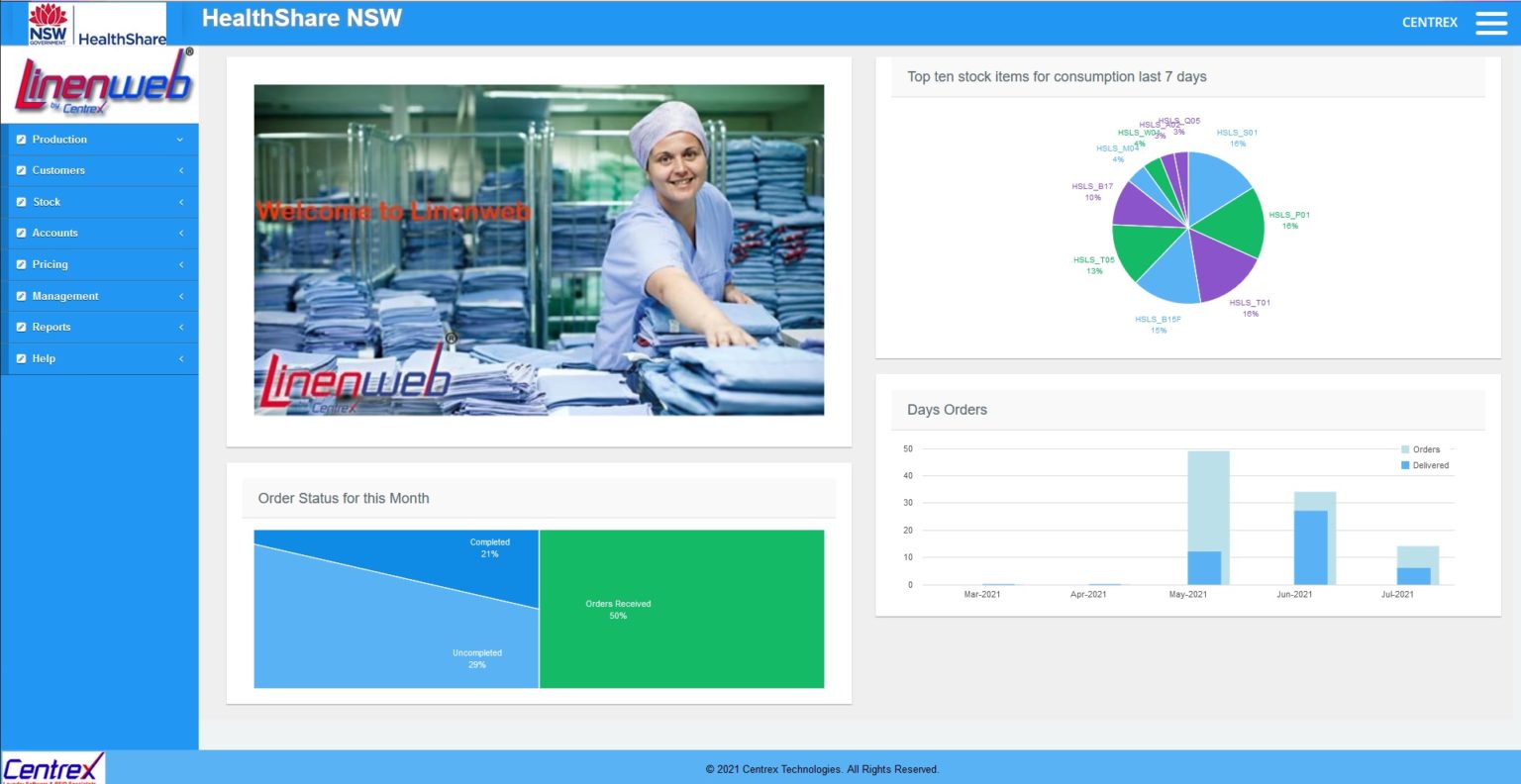The height and width of the screenshot is (784, 1521).
Task: Click the HealthShare NSW title in the header
Action: point(301,18)
